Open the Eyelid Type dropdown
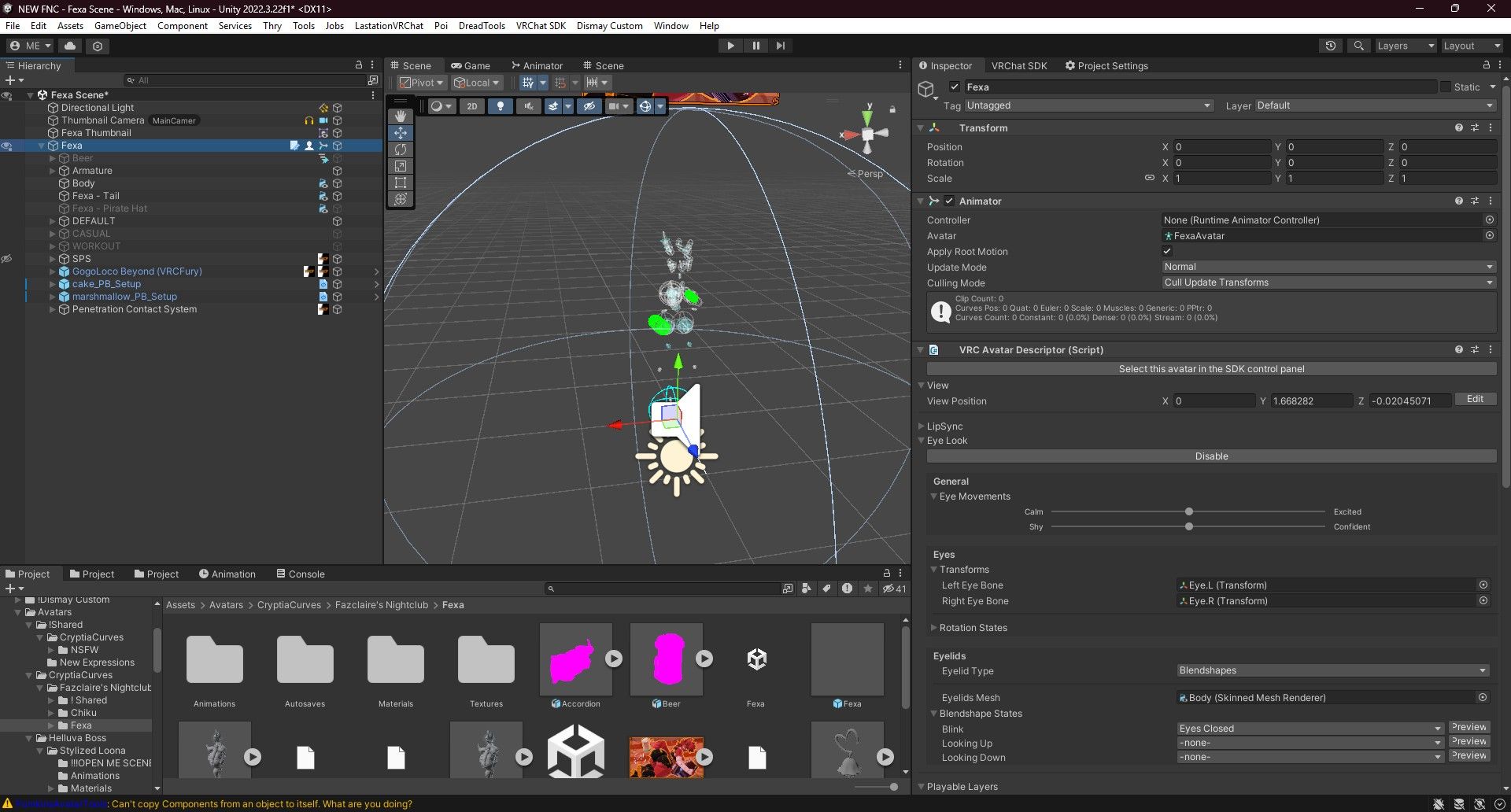The image size is (1511, 812). (x=1332, y=670)
